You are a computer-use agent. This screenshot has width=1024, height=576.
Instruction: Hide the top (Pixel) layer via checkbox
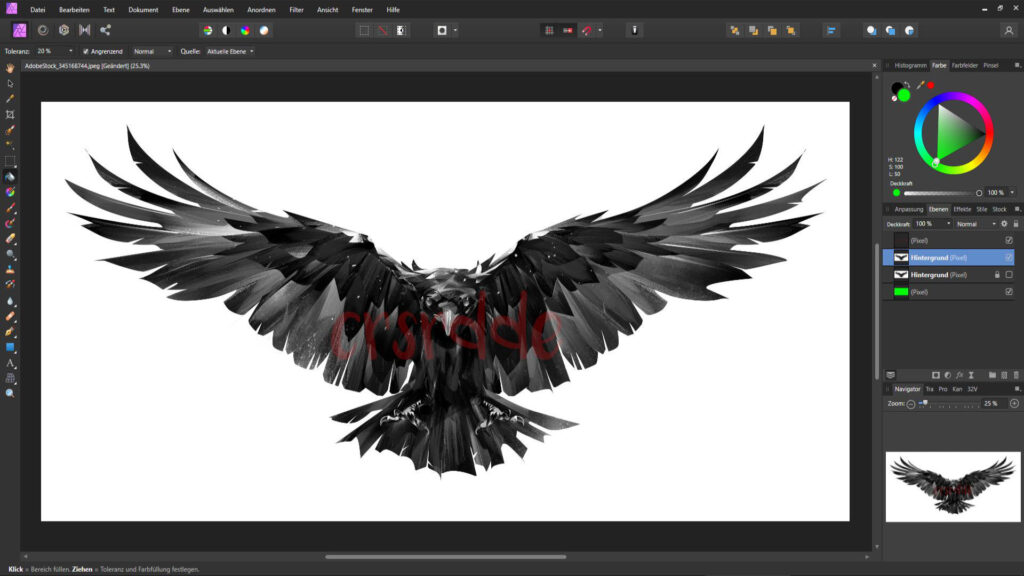(x=1009, y=240)
